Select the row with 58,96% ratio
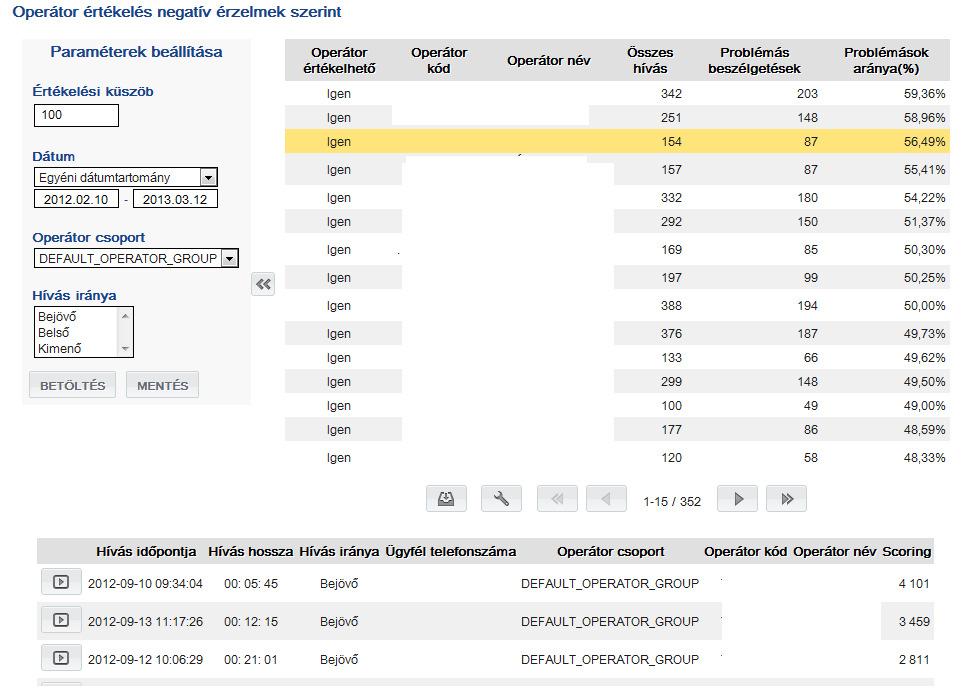Image resolution: width=971 pixels, height=690 pixels. [x=617, y=118]
